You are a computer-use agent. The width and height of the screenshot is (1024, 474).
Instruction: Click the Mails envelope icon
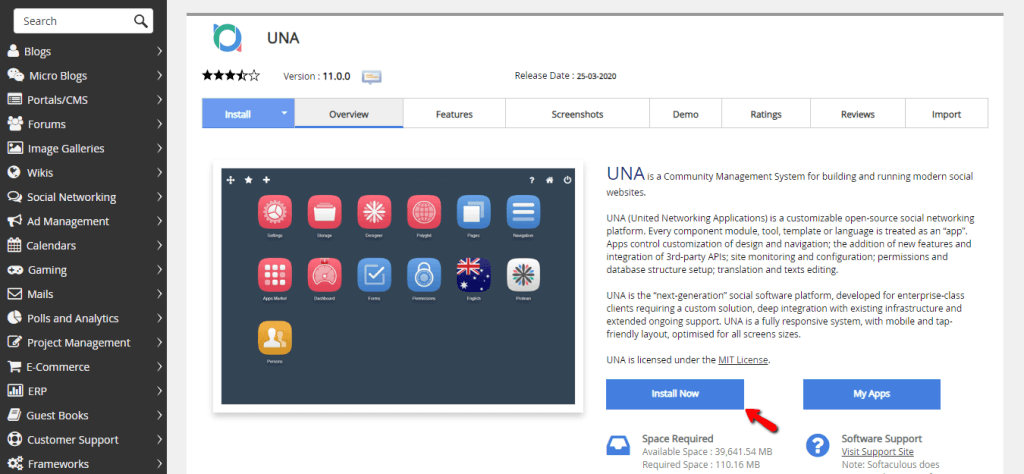[14, 294]
